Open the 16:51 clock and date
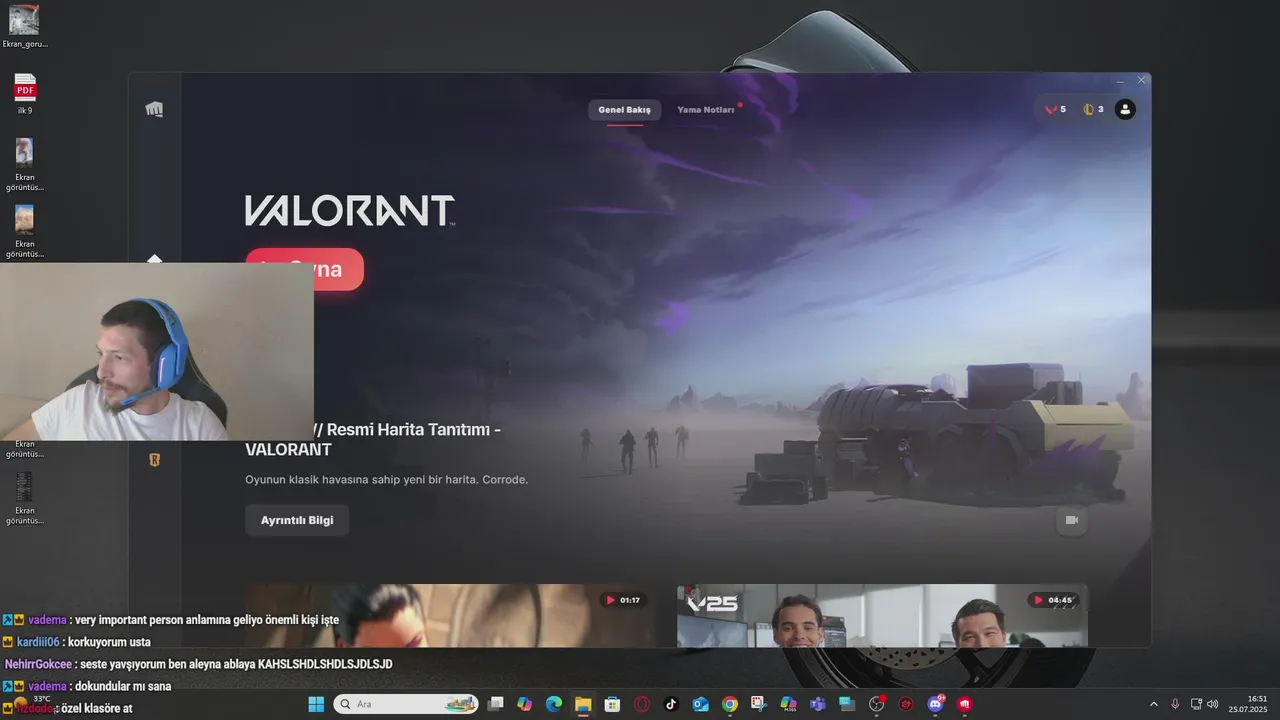Viewport: 1280px width, 720px height. tap(1248, 704)
